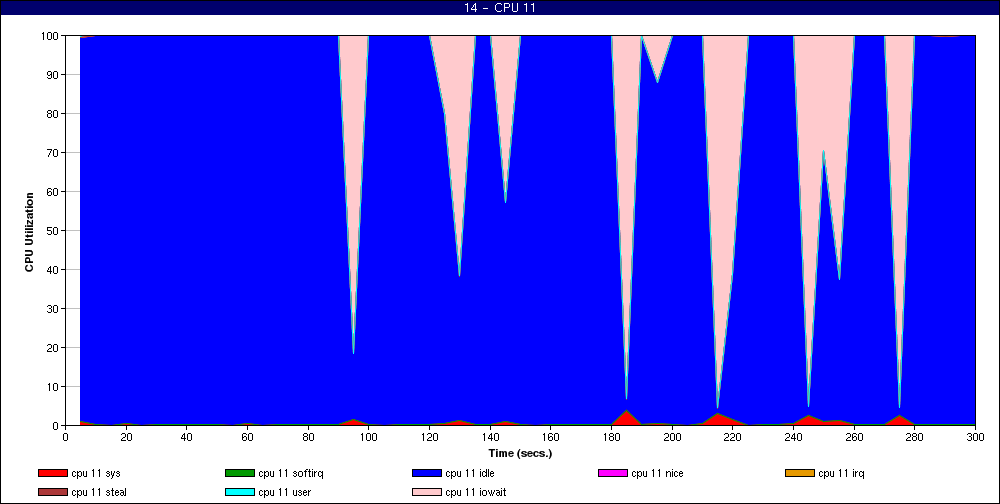
Task: Click the pink cpu 11 iowait legend swatch
Action: coord(427,493)
